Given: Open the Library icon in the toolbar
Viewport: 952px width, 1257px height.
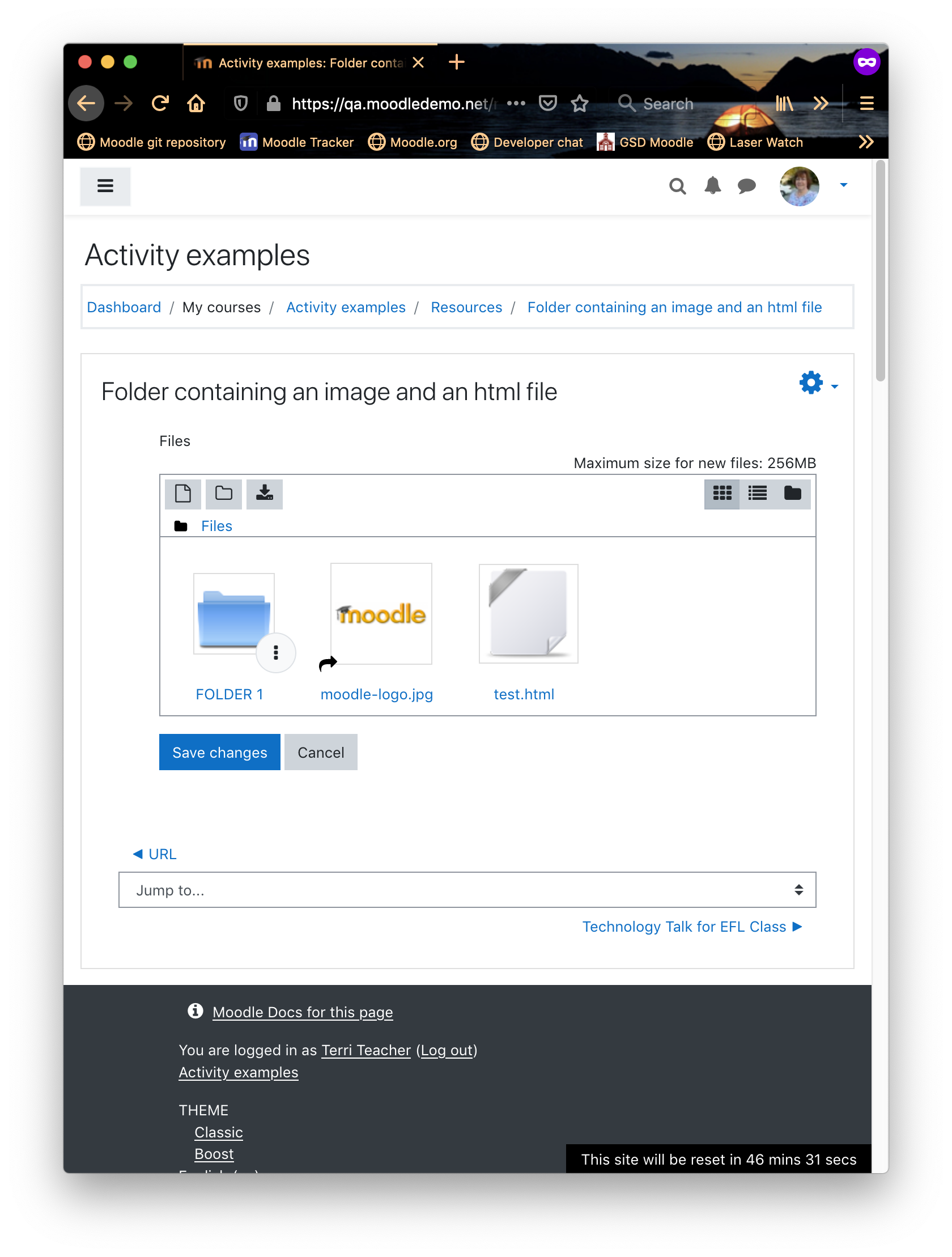Looking at the screenshot, I should tap(784, 103).
